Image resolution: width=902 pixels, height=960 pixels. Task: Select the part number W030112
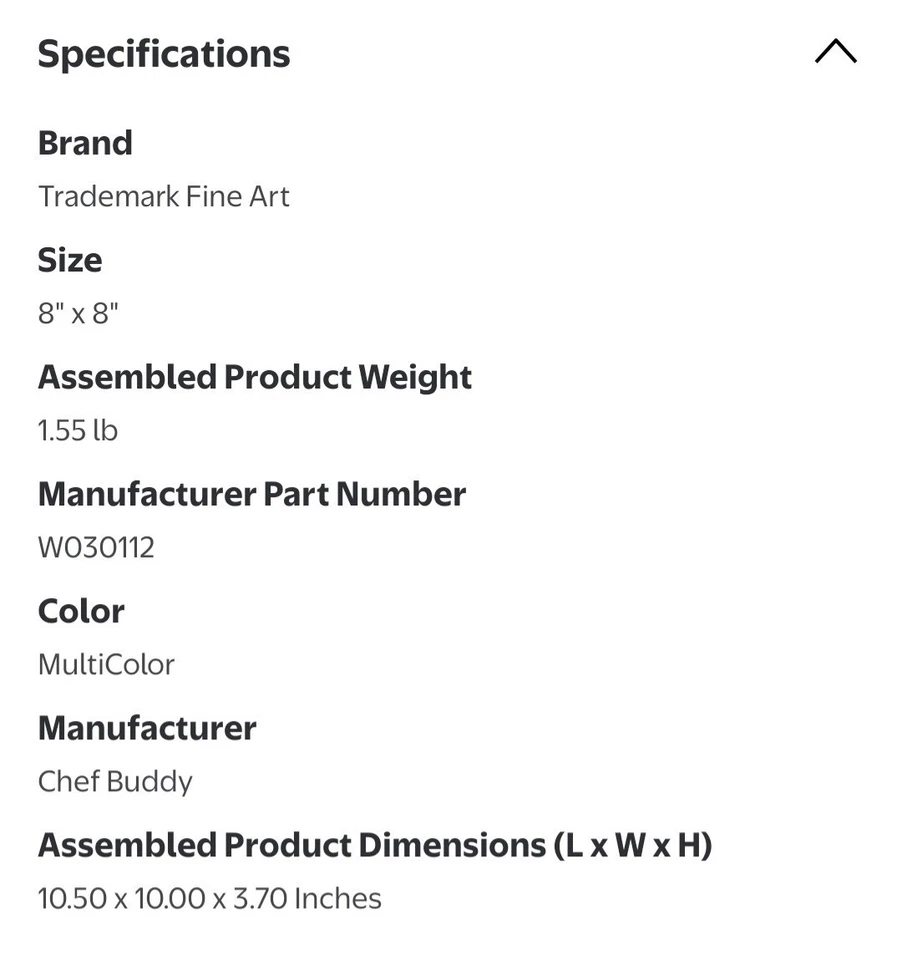click(96, 548)
